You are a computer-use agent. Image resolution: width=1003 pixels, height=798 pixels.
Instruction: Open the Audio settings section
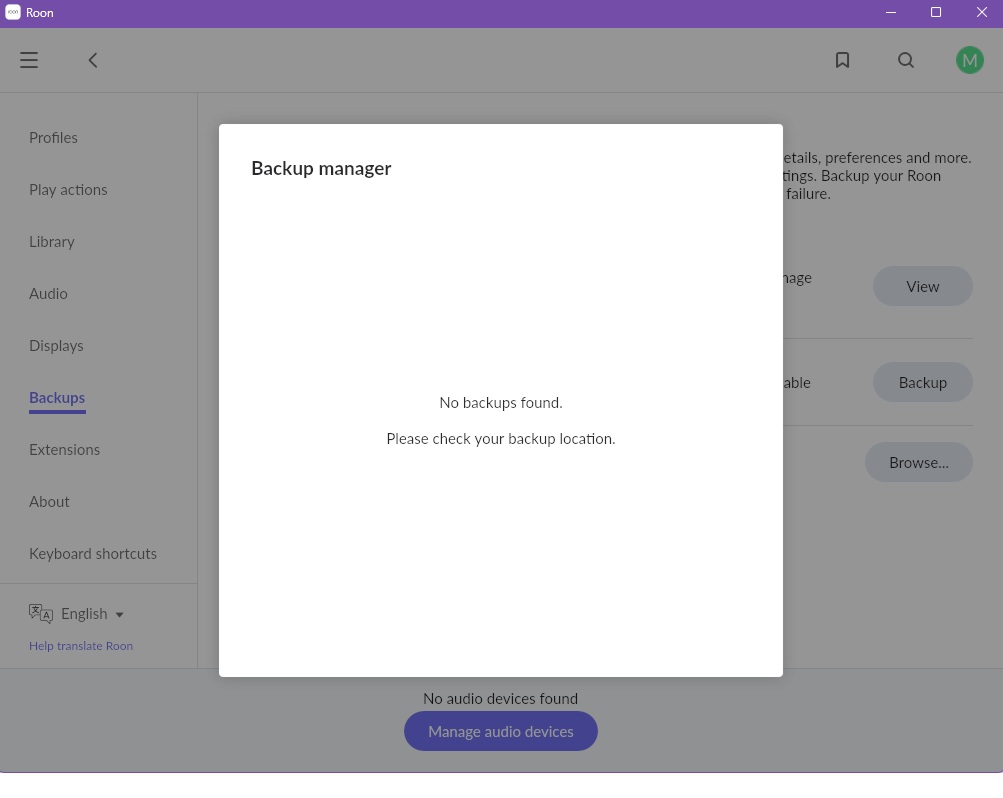point(48,294)
